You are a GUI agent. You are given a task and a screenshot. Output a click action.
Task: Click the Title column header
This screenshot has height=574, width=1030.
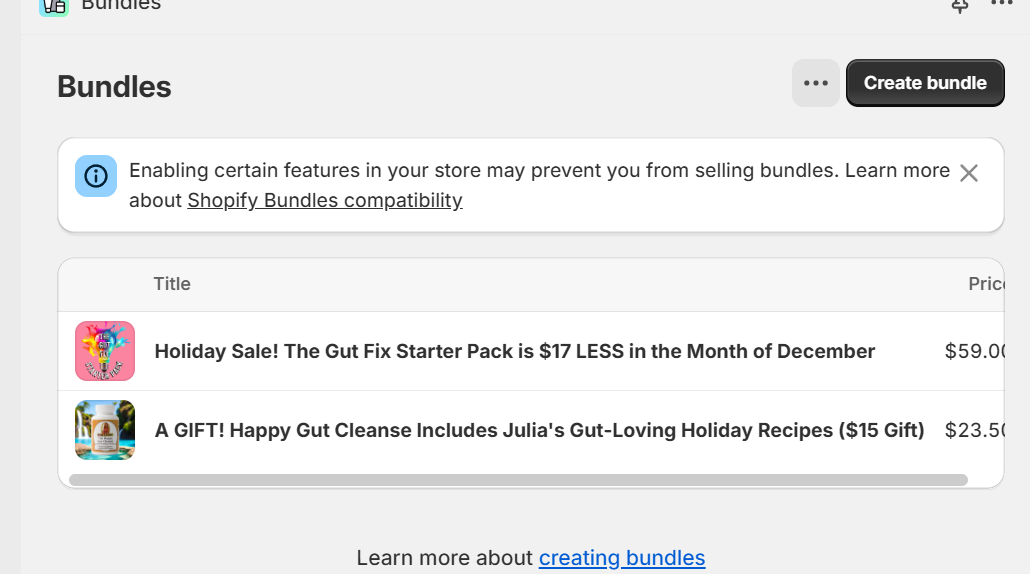172,284
